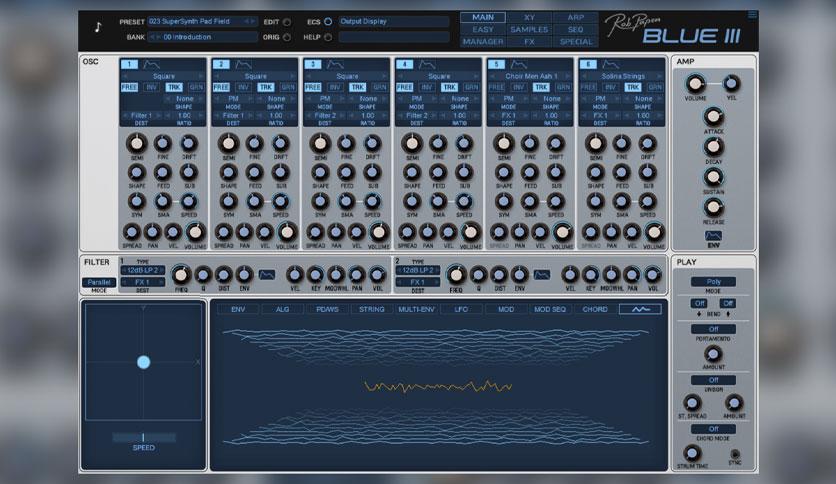Click the CHORD MODE Off button
836x484 pixels.
[713, 429]
